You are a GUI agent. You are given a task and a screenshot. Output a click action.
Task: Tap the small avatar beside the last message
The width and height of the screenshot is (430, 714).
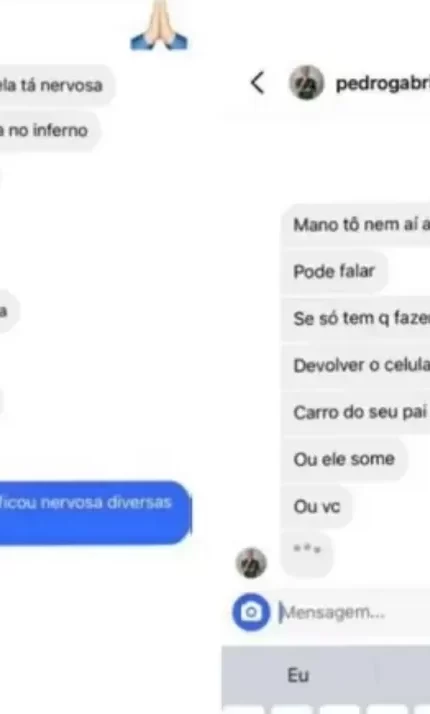pos(251,563)
